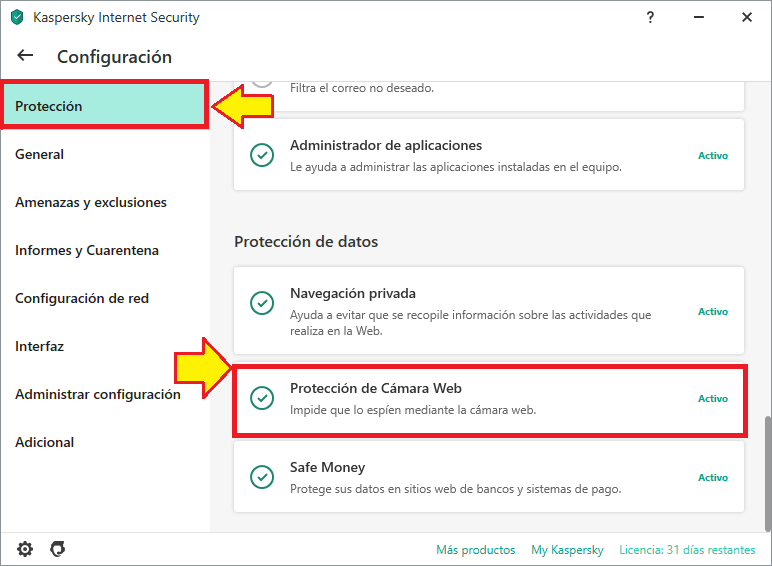Go to Informes y Cuarentena
This screenshot has width=772, height=566.
[x=87, y=250]
